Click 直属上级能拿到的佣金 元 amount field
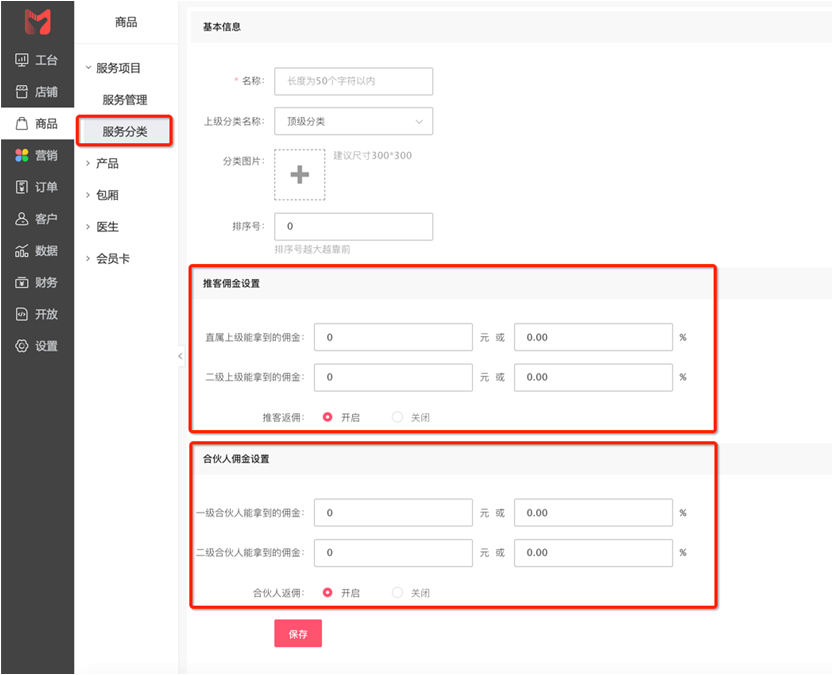 [x=393, y=337]
